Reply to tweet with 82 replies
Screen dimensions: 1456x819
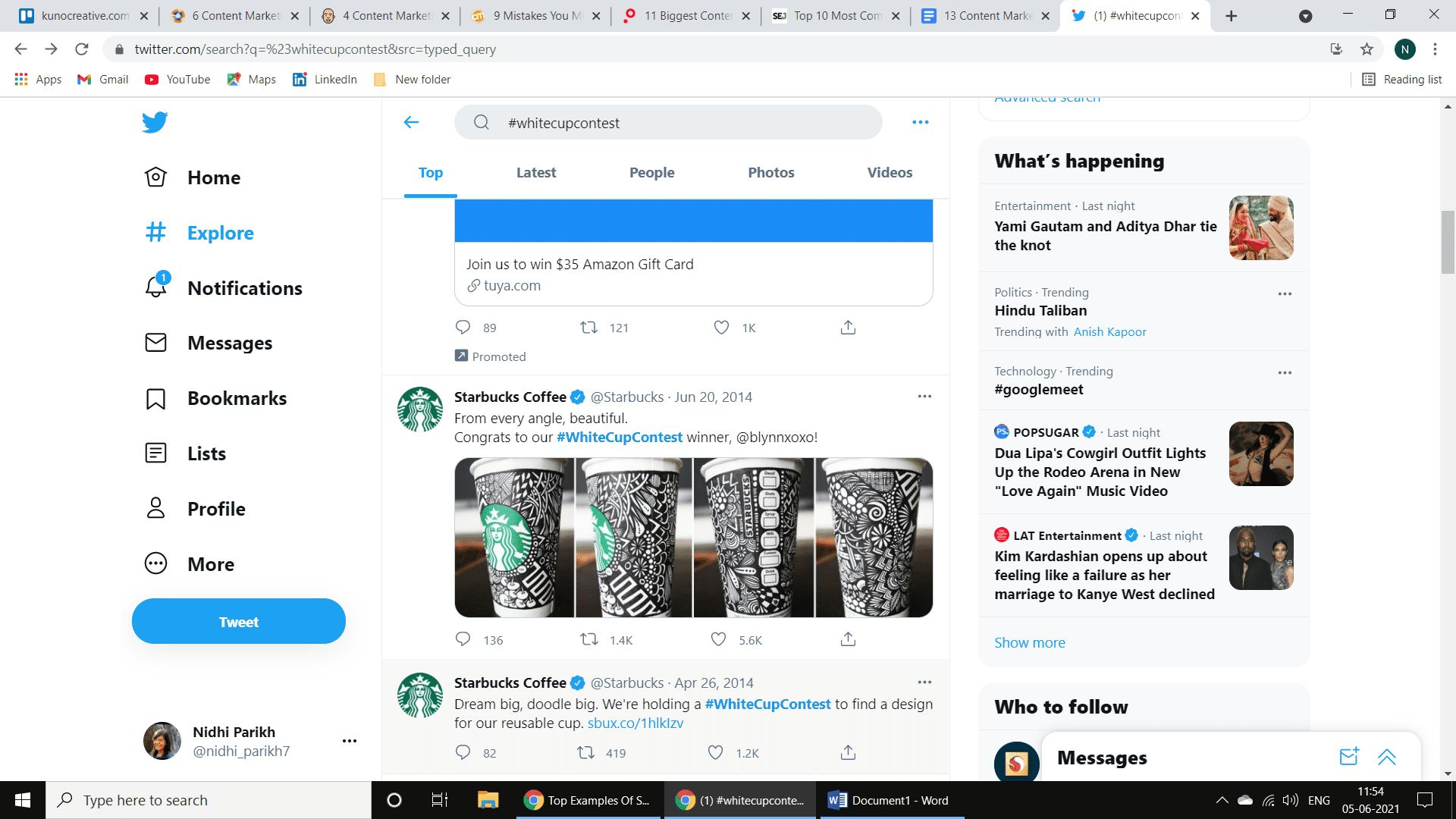[463, 752]
